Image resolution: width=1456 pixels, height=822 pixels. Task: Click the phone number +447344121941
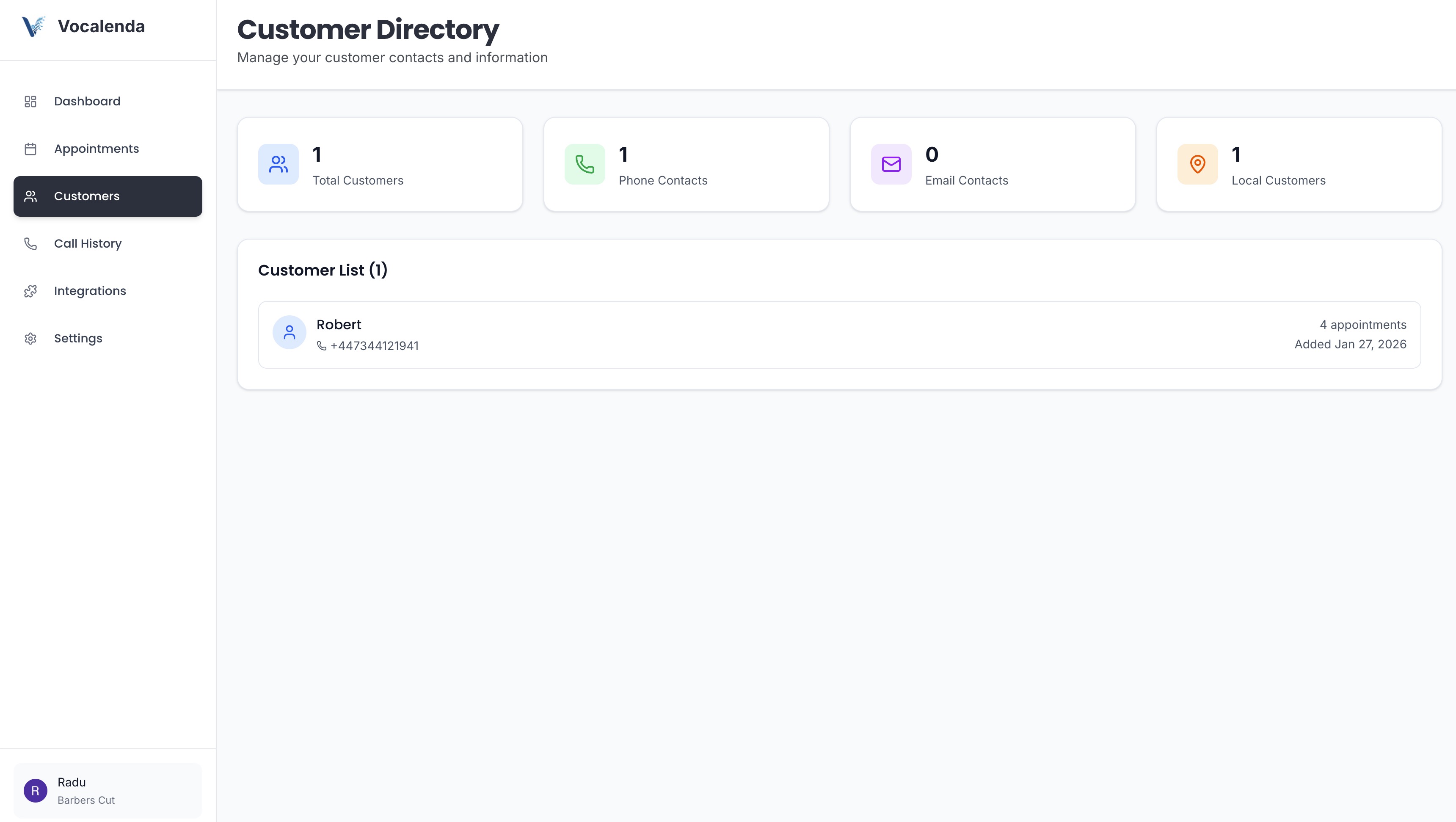[374, 346]
